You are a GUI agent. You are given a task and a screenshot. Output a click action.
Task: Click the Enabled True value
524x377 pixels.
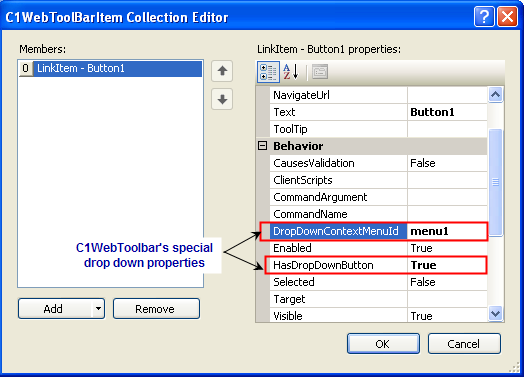pos(447,248)
